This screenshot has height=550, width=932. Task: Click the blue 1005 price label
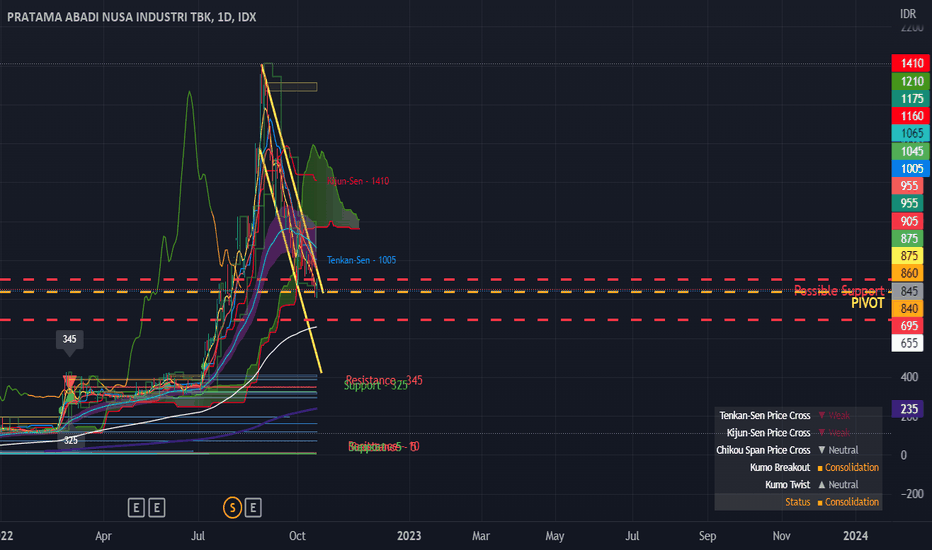911,168
